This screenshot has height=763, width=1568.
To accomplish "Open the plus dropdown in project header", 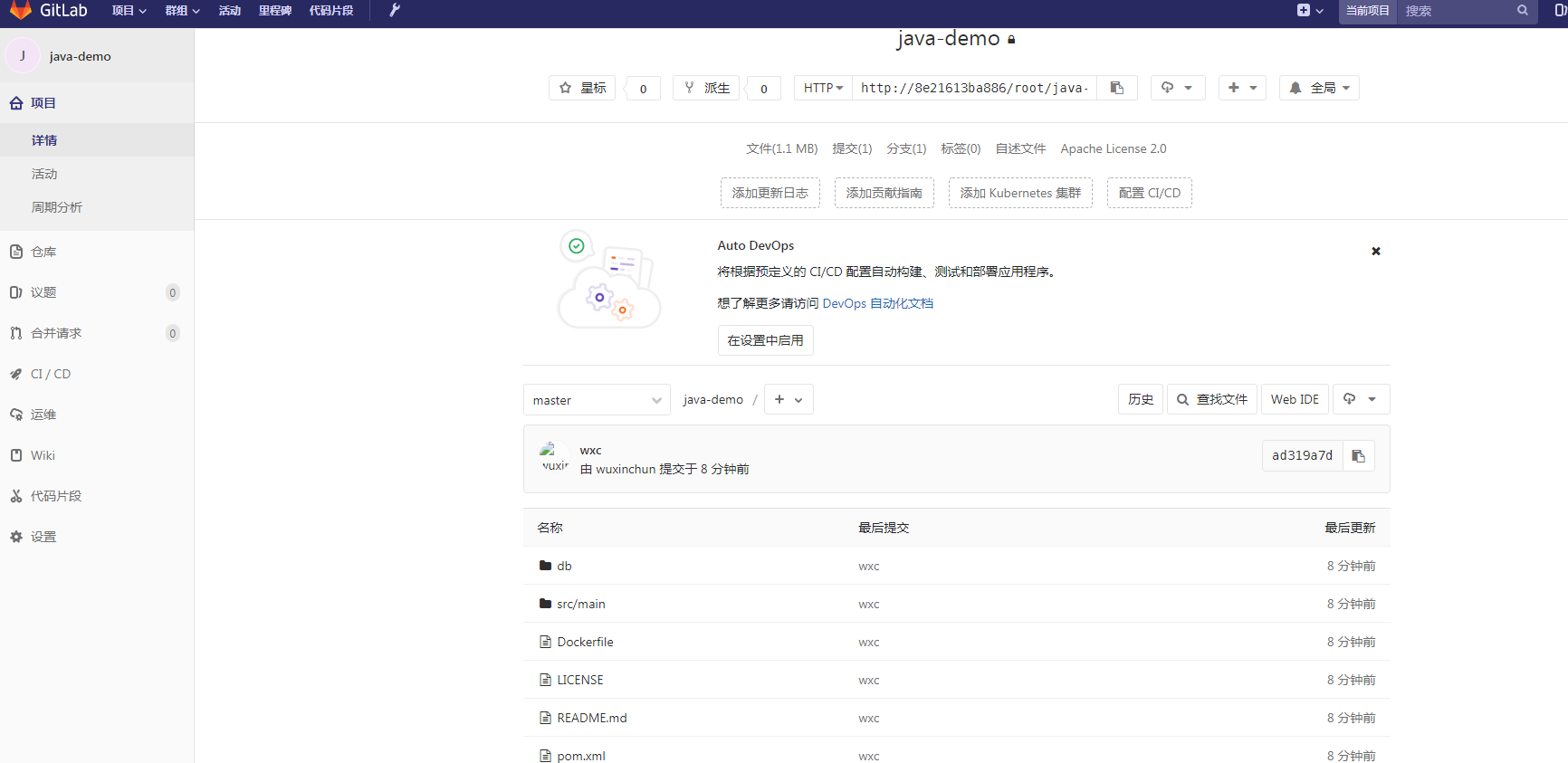I will pyautogui.click(x=1242, y=88).
